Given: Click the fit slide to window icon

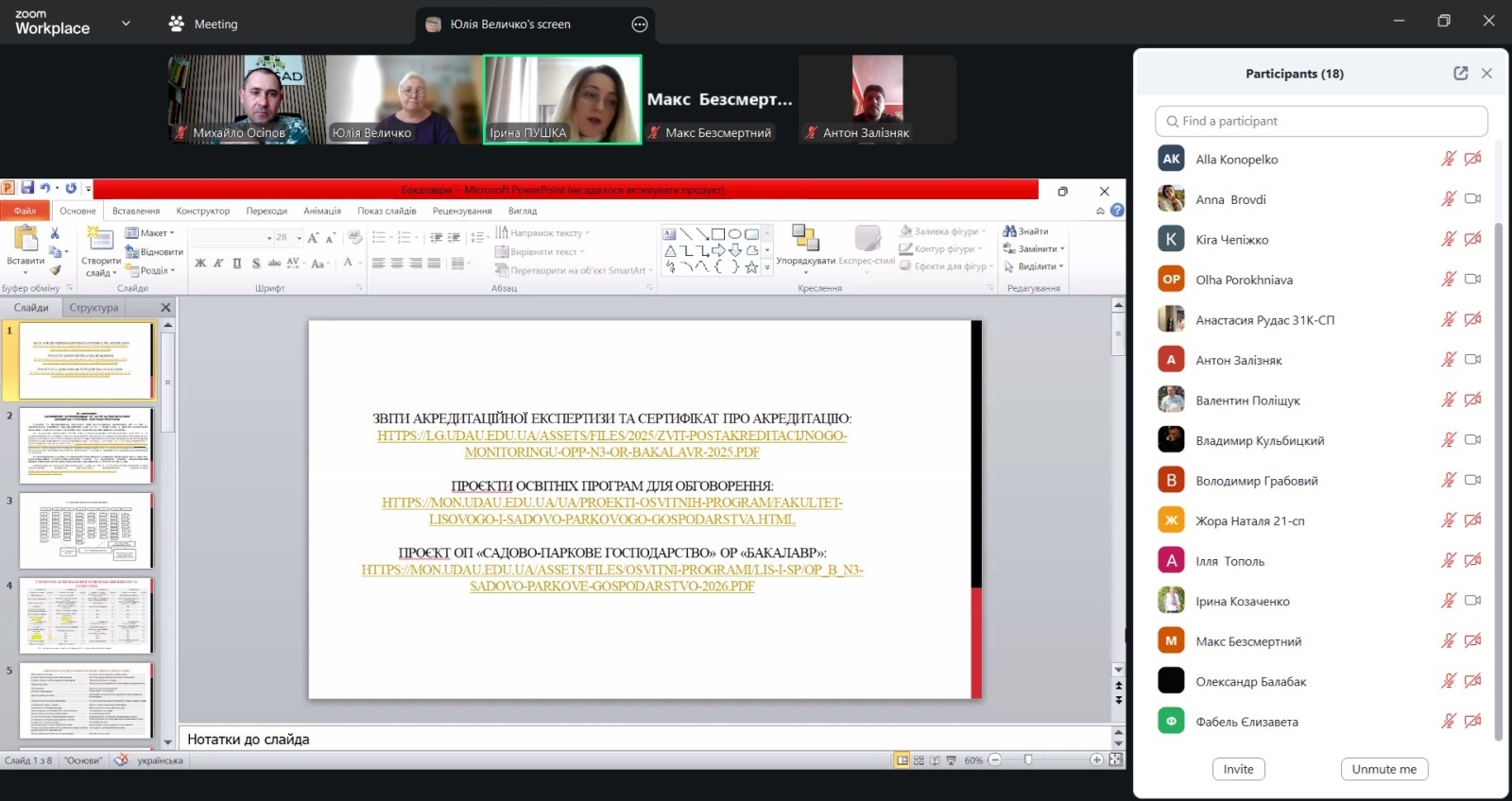Looking at the screenshot, I should [x=1115, y=759].
